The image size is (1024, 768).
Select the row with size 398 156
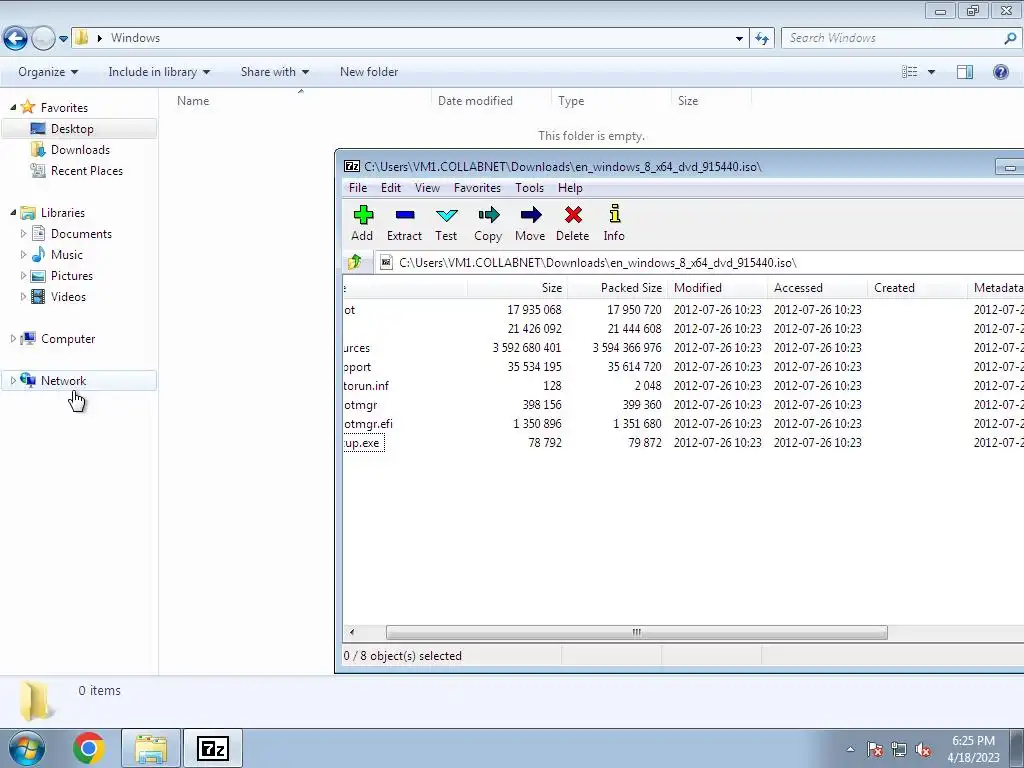(683, 405)
